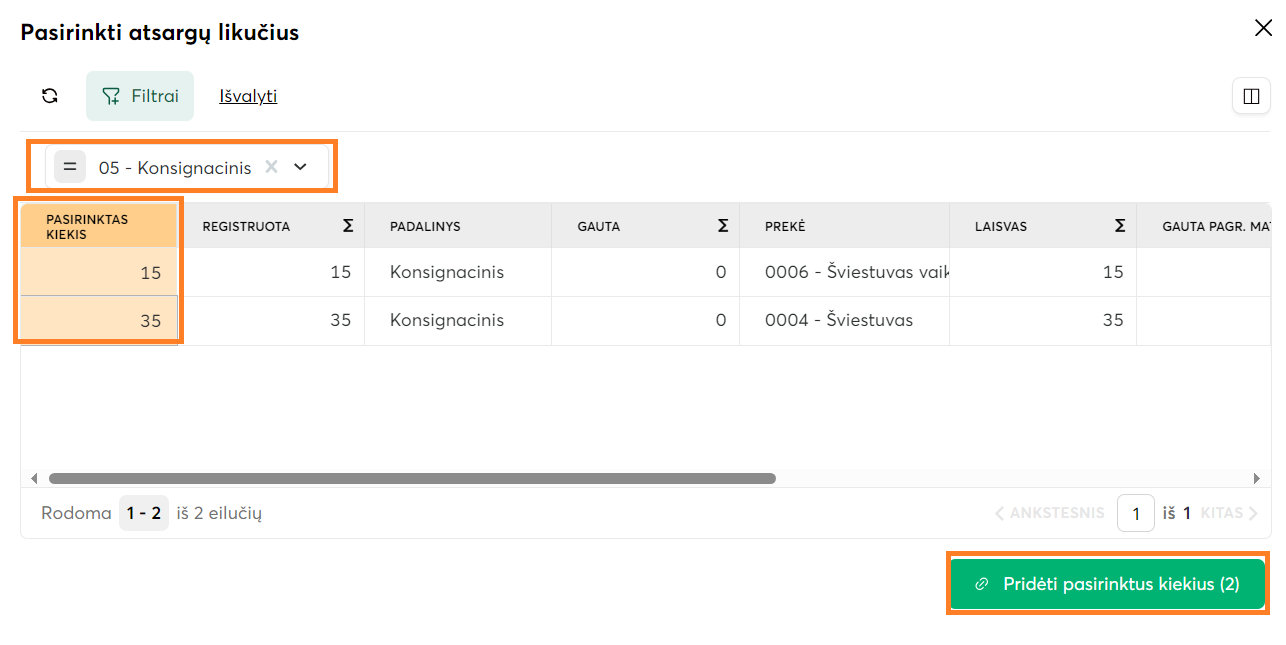The image size is (1286, 645).
Task: Sort by Padalinys column header
Action: (425, 226)
